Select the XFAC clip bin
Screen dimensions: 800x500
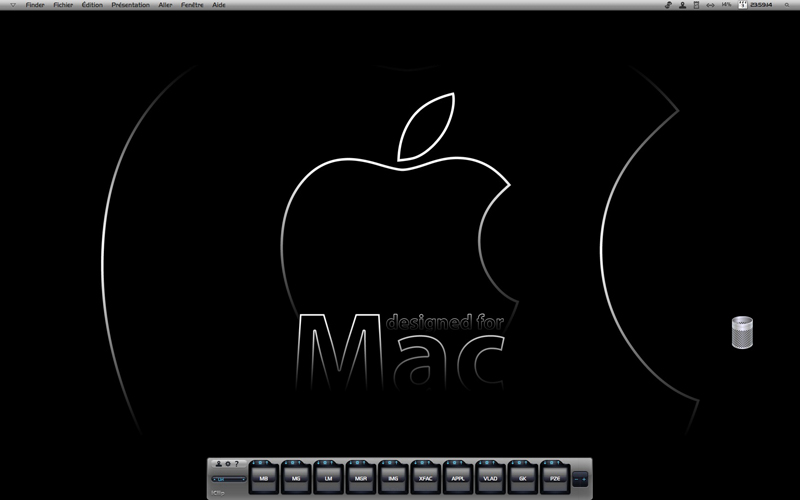(426, 477)
